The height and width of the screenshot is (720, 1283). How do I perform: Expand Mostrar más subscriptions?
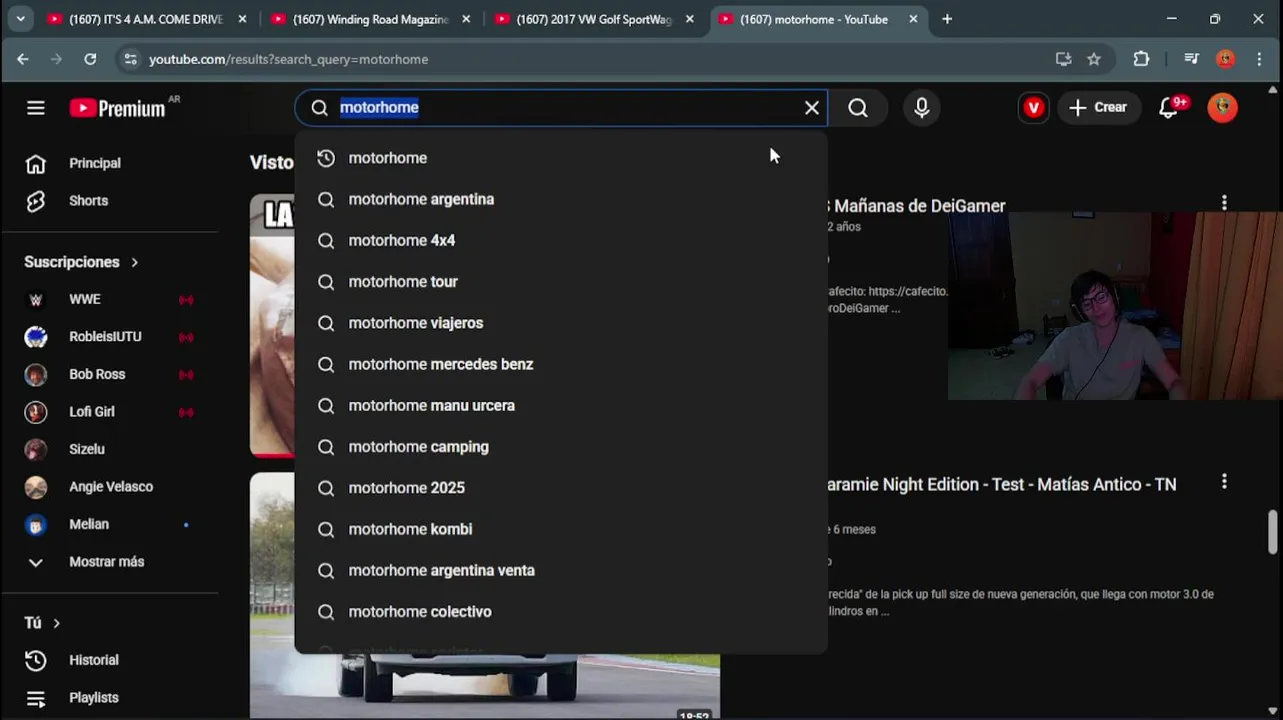(x=108, y=562)
